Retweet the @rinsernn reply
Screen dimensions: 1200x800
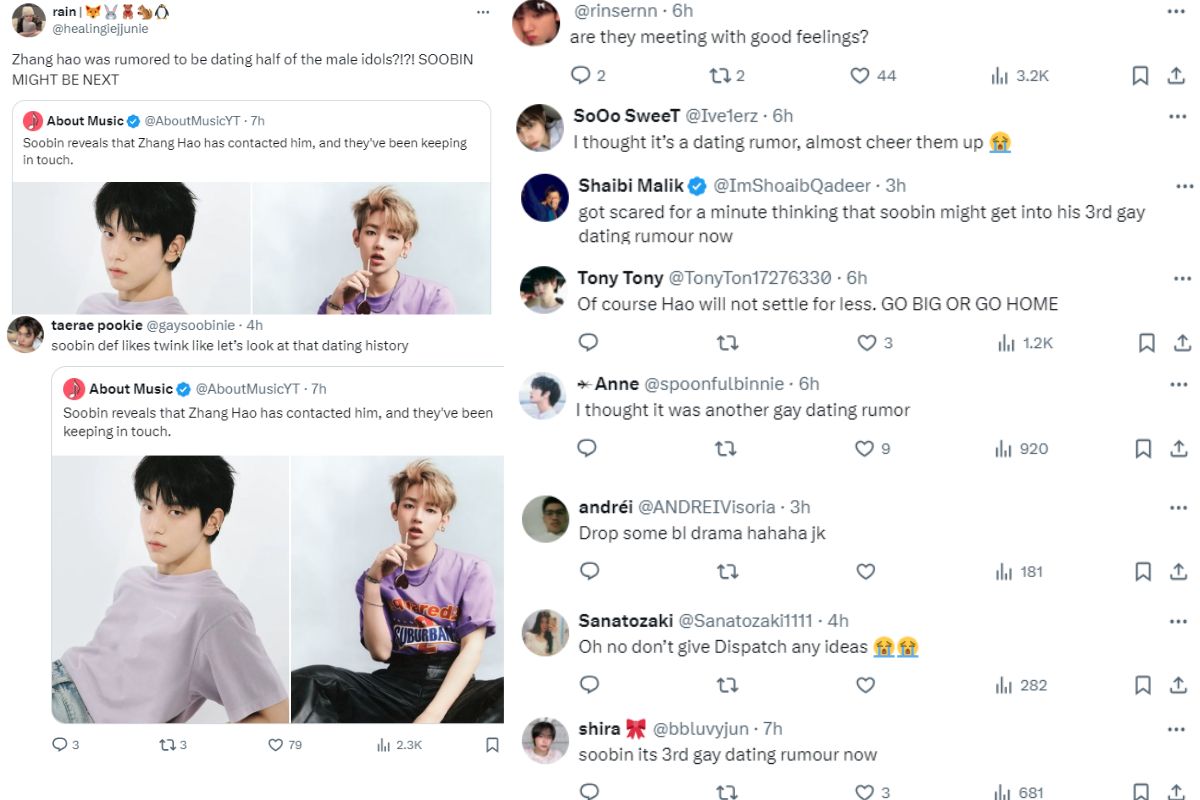pyautogui.click(x=719, y=75)
